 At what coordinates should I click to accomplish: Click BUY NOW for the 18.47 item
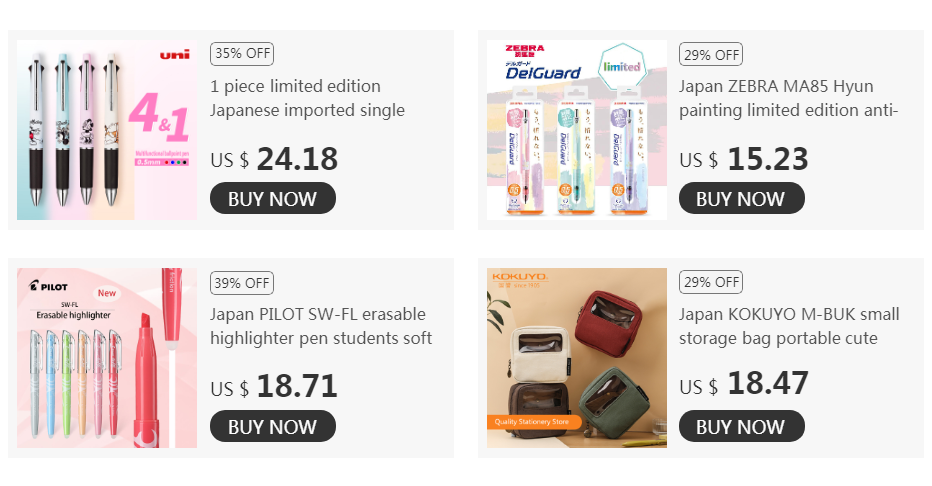742,426
